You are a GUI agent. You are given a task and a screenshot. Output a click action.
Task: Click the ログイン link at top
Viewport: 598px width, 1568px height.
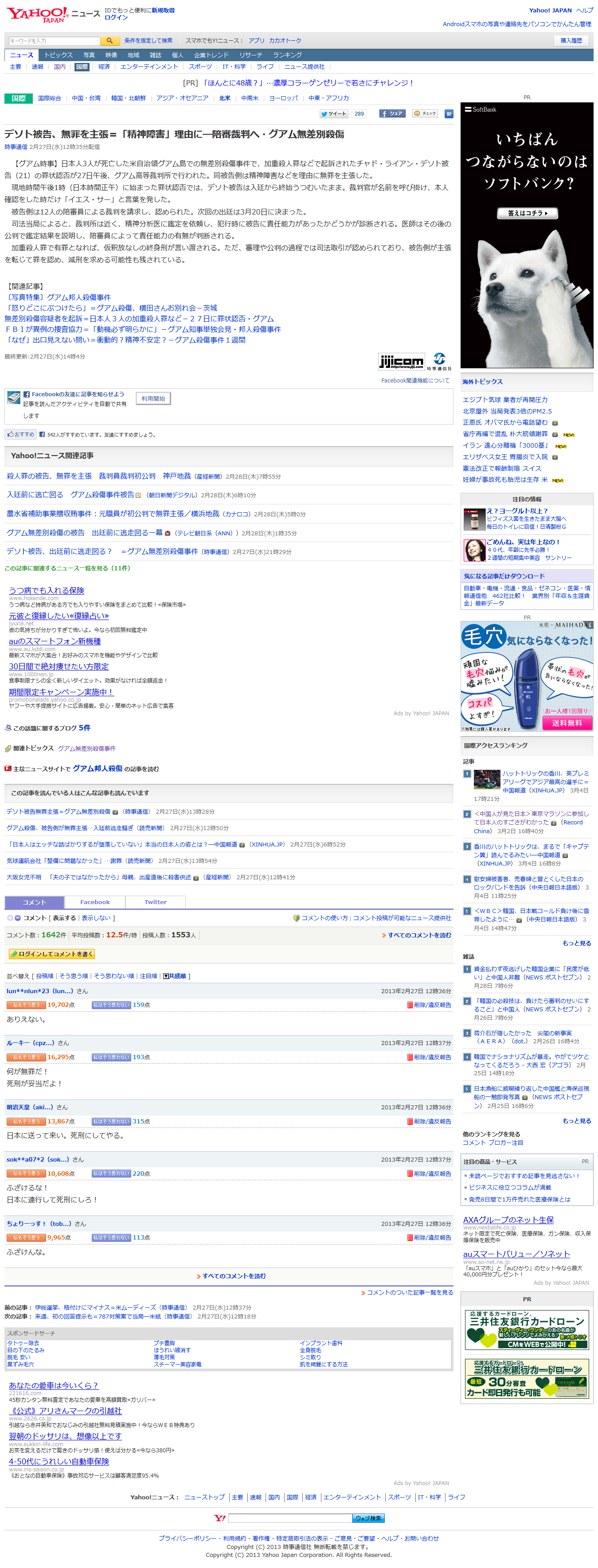pos(116,18)
